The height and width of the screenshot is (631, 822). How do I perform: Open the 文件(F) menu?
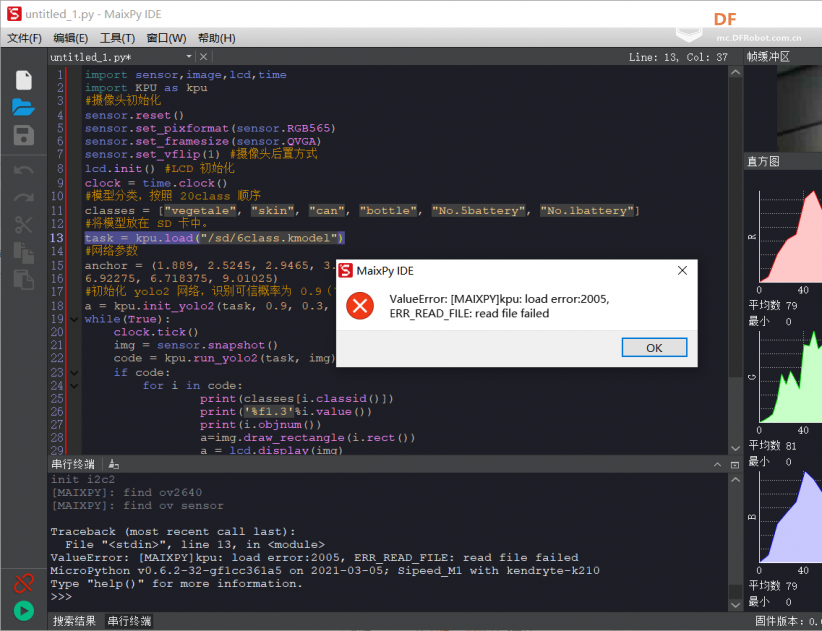(x=24, y=38)
